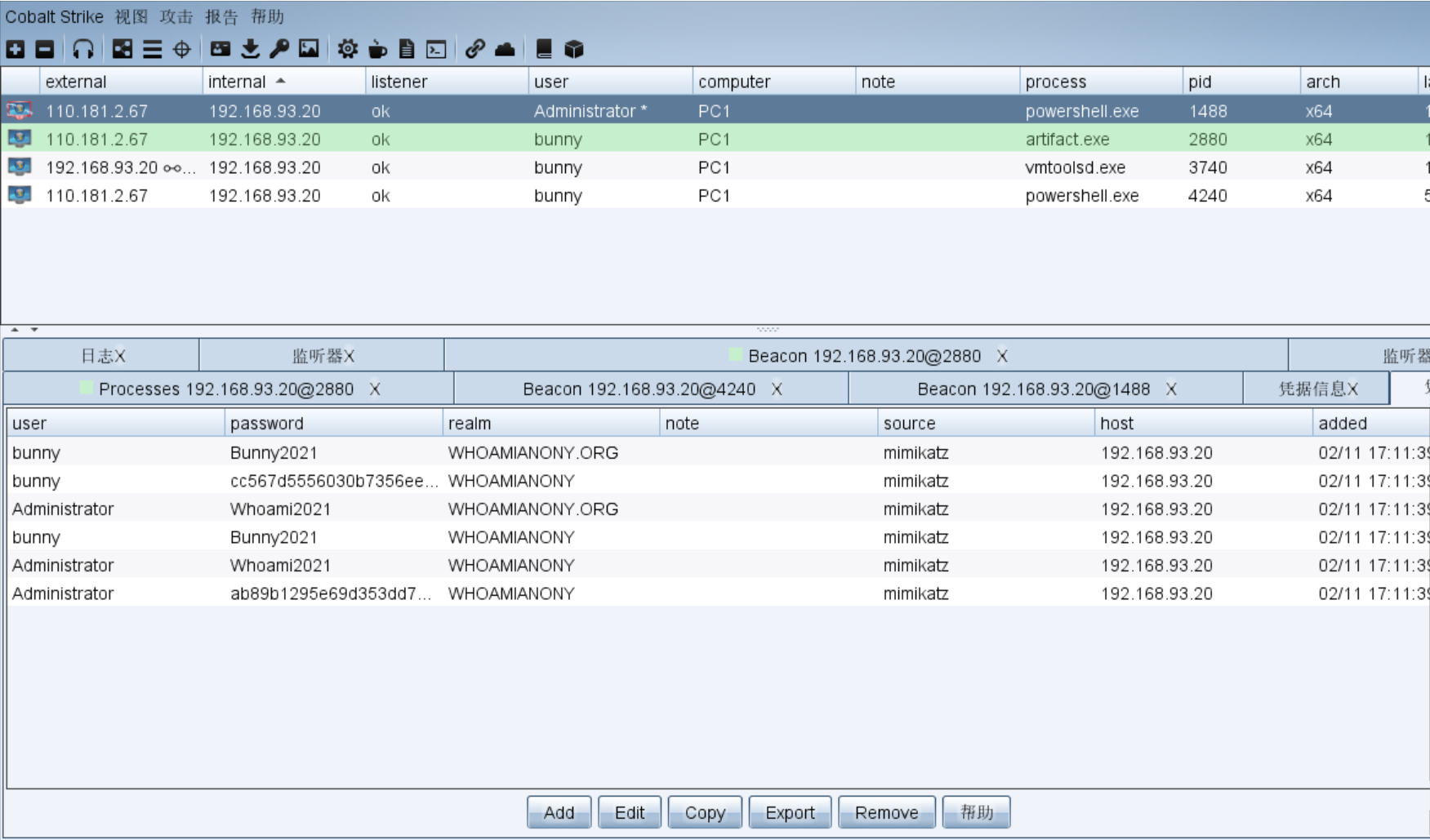Open the Cobalt Strike menu
1430x840 pixels.
(54, 16)
